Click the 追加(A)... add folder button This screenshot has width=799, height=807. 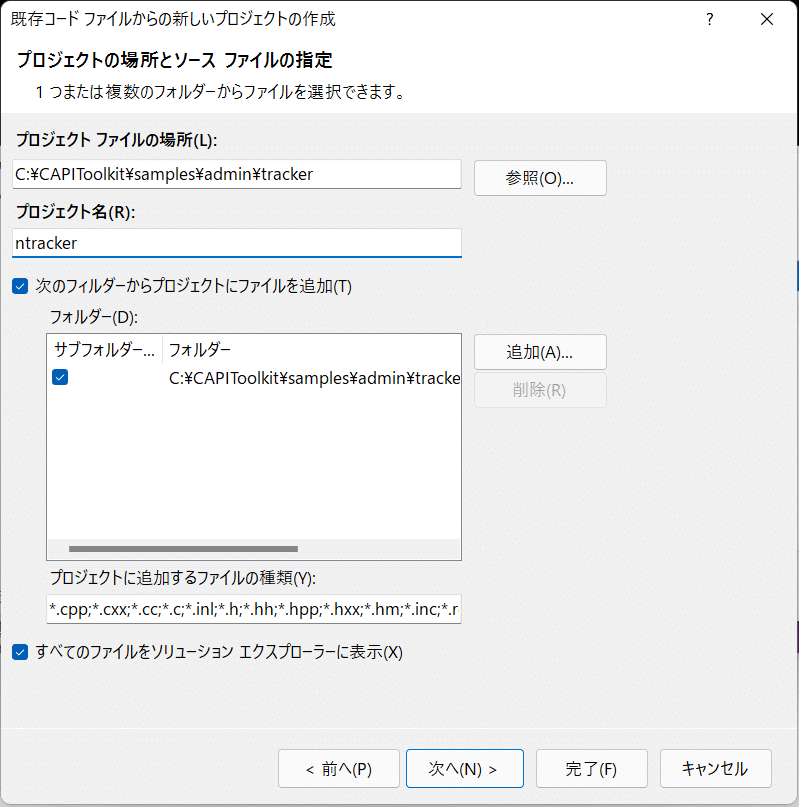pyautogui.click(x=540, y=352)
